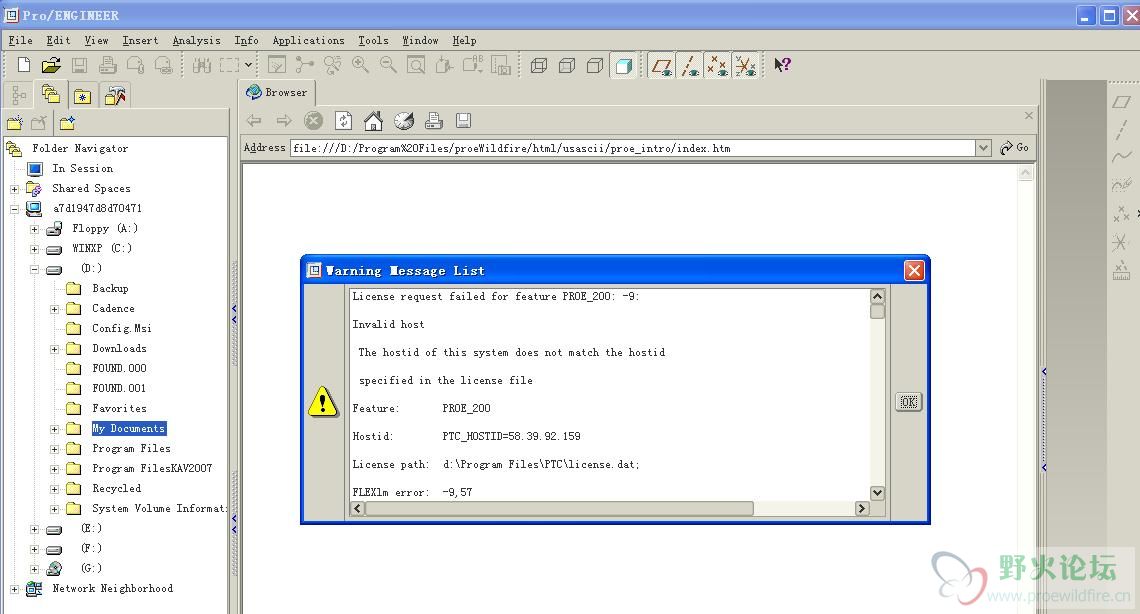This screenshot has height=614, width=1140.
Task: Print the browser page
Action: tap(433, 121)
